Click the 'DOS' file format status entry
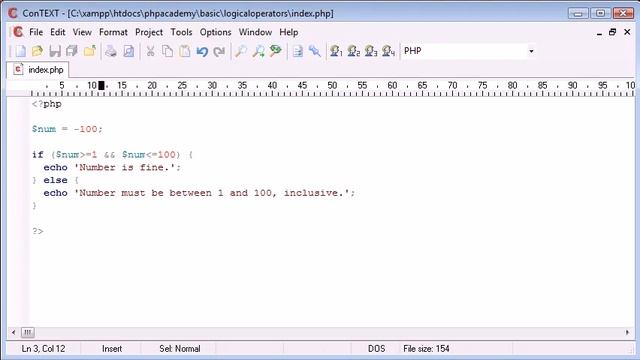 (x=376, y=349)
